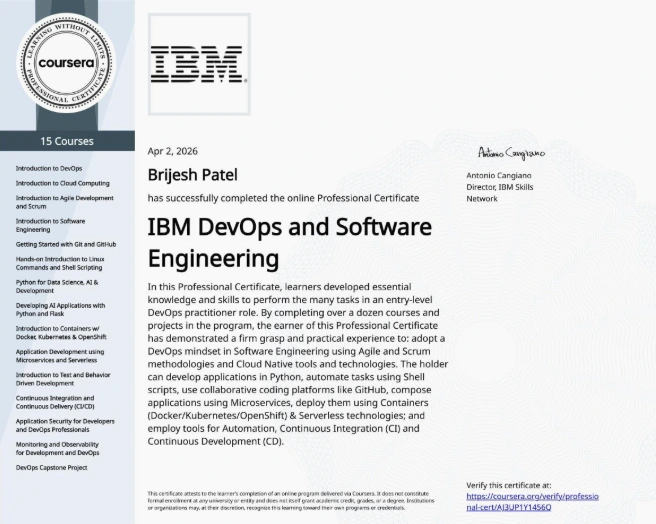Select the '15 Courses' banner heading
The width and height of the screenshot is (656, 524).
67,141
